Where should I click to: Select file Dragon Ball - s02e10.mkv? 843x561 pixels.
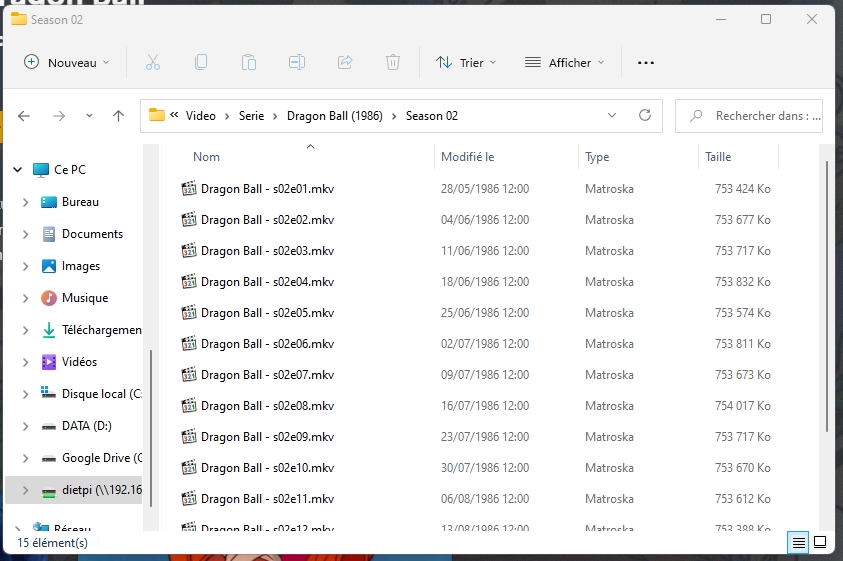tap(267, 468)
